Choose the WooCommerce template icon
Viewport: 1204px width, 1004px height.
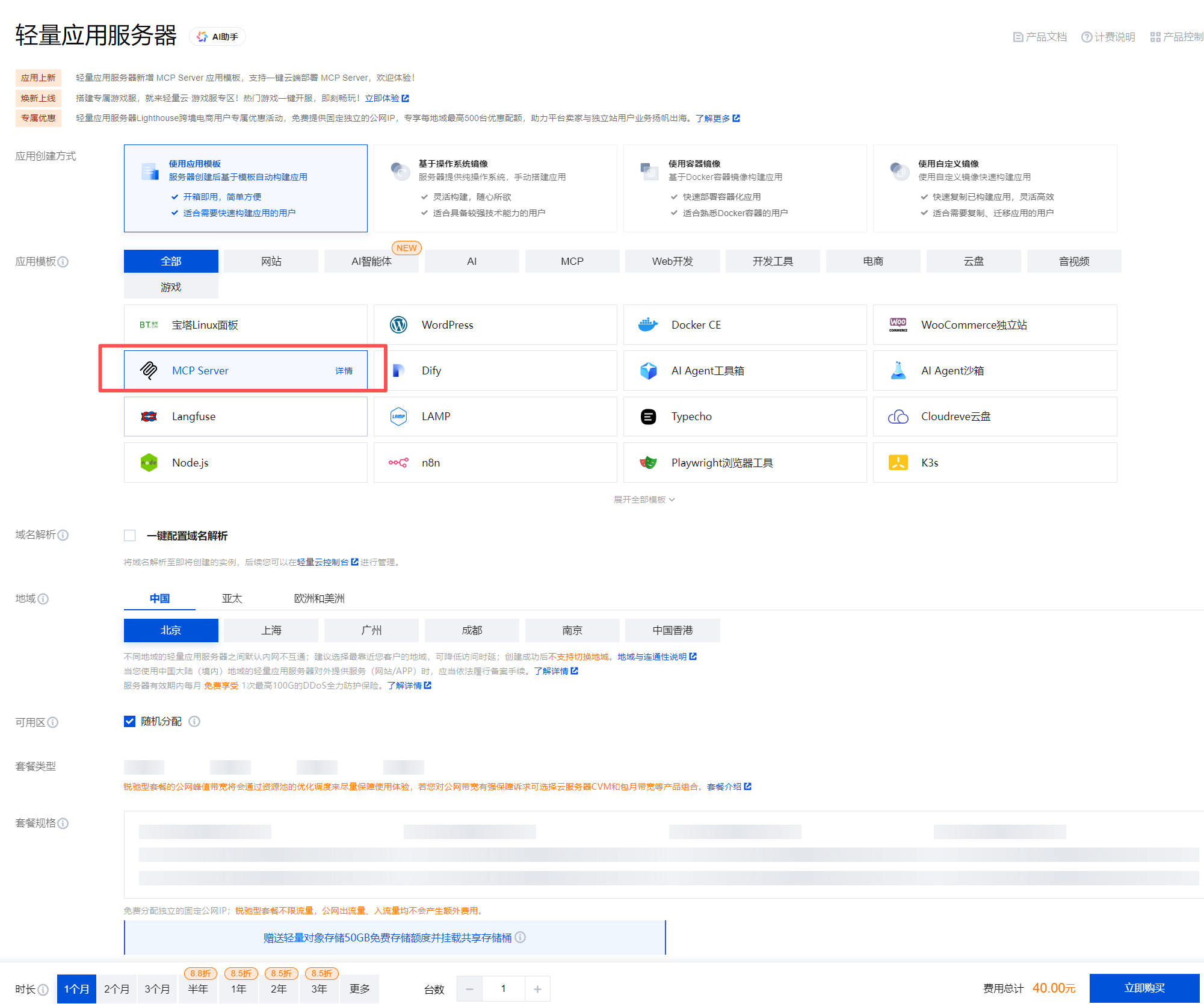tap(898, 325)
